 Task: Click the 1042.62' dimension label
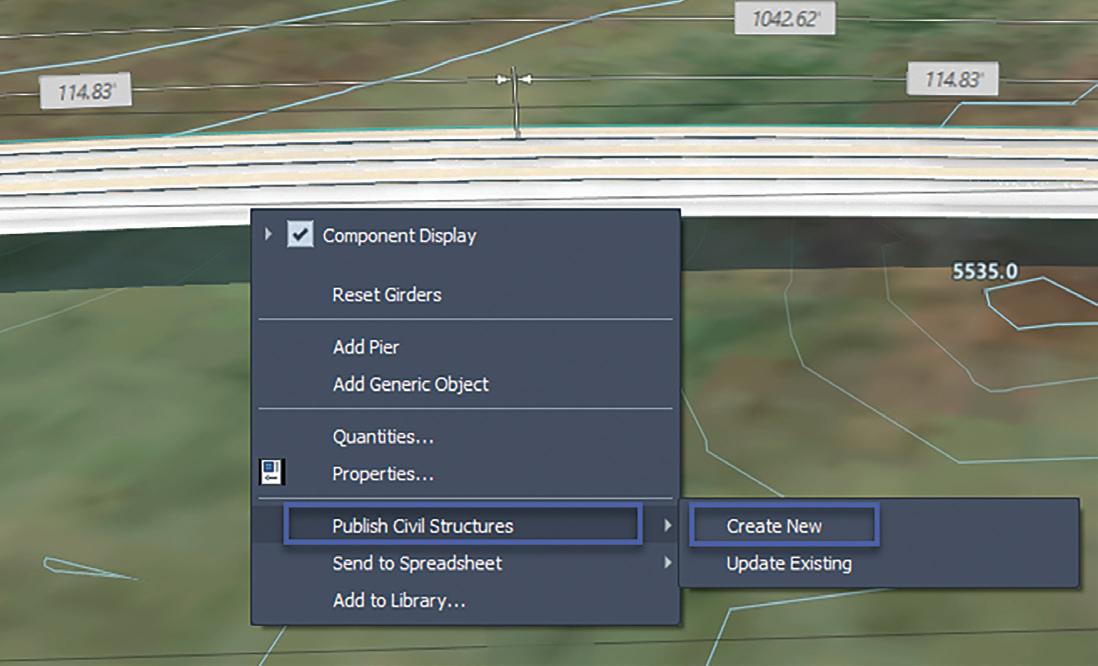pos(784,18)
